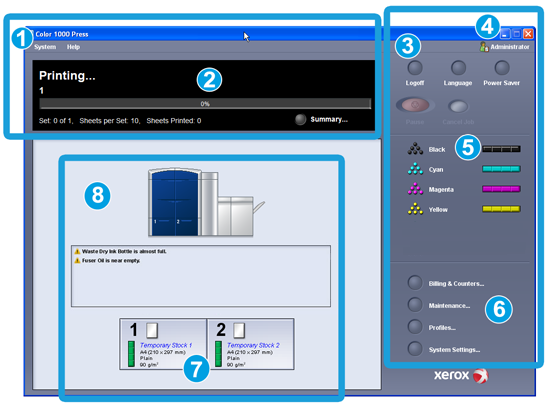
Task: Open the System menu
Action: (x=45, y=47)
